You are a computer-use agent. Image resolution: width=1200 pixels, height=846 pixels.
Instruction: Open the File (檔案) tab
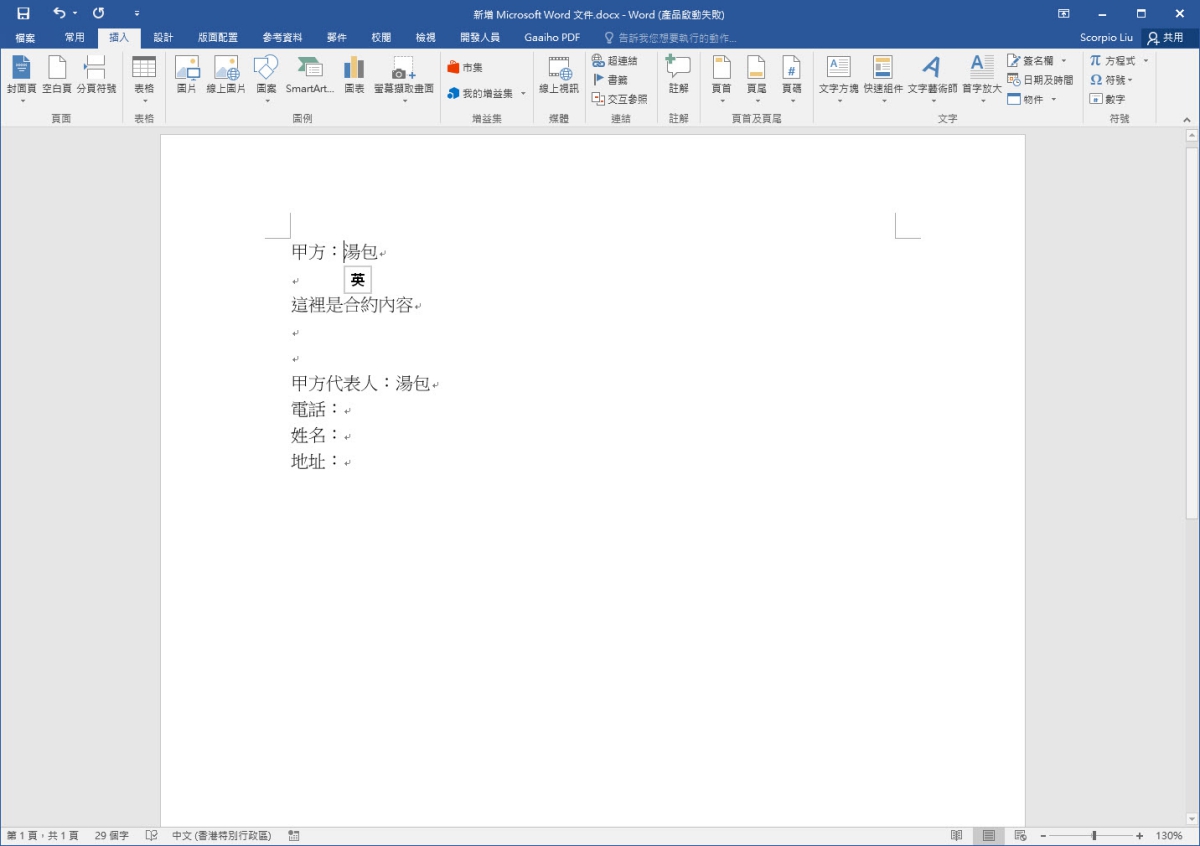[25, 38]
